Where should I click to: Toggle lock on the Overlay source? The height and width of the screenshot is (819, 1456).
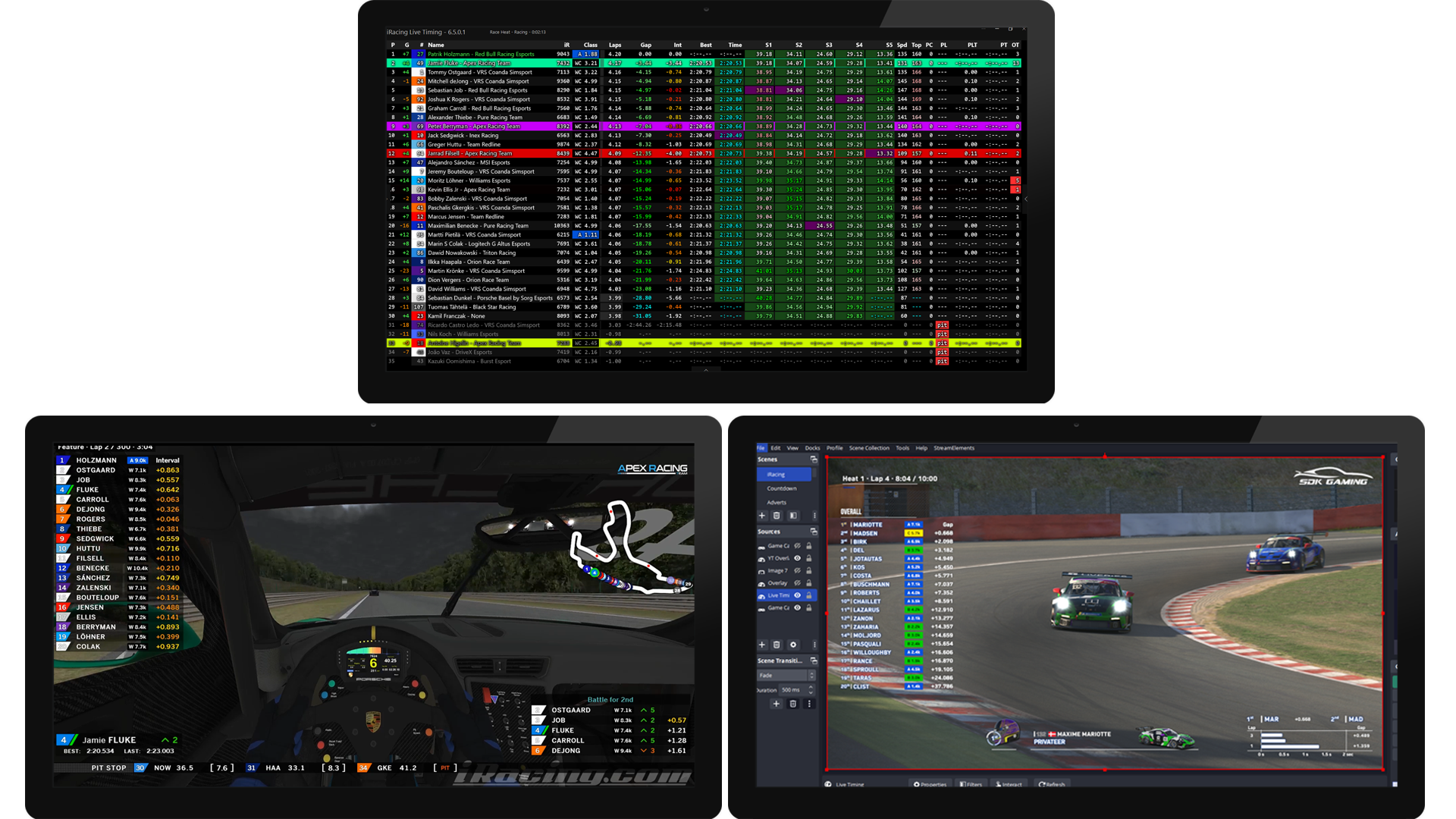pos(809,583)
